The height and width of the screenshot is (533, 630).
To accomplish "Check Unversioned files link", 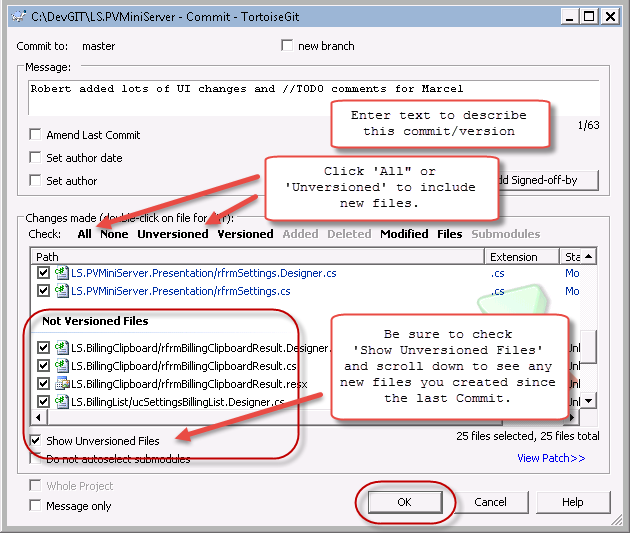I will tap(173, 234).
